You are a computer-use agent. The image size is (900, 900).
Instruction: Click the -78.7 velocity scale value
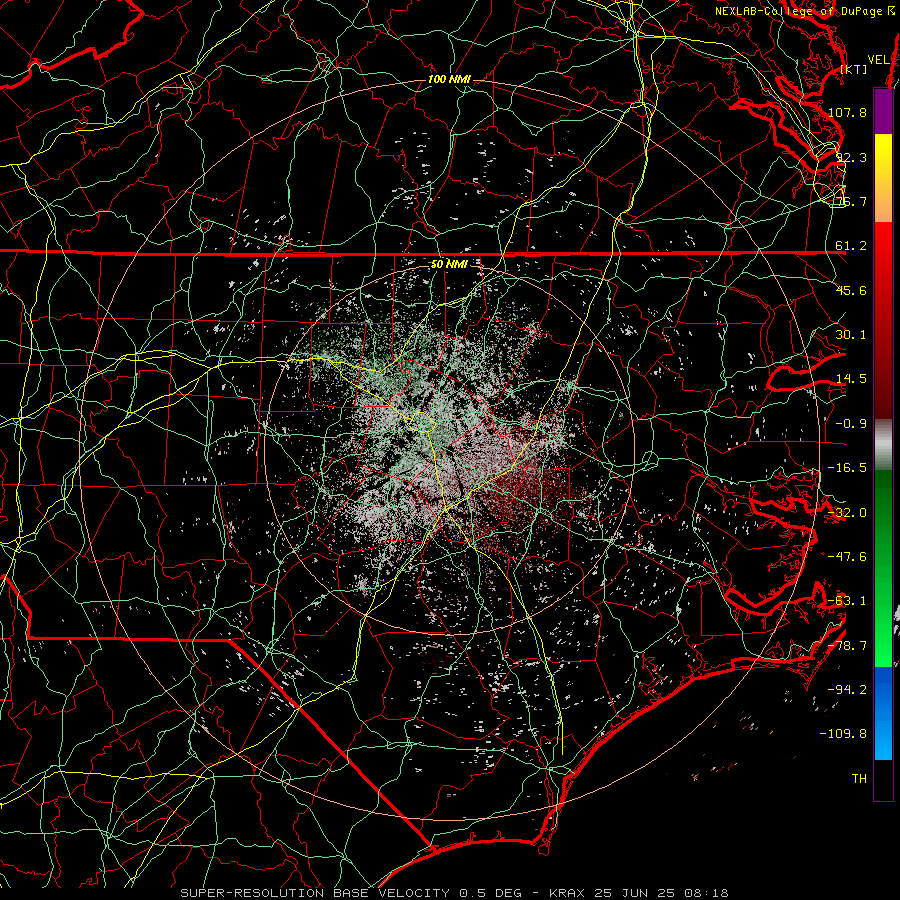click(x=847, y=646)
